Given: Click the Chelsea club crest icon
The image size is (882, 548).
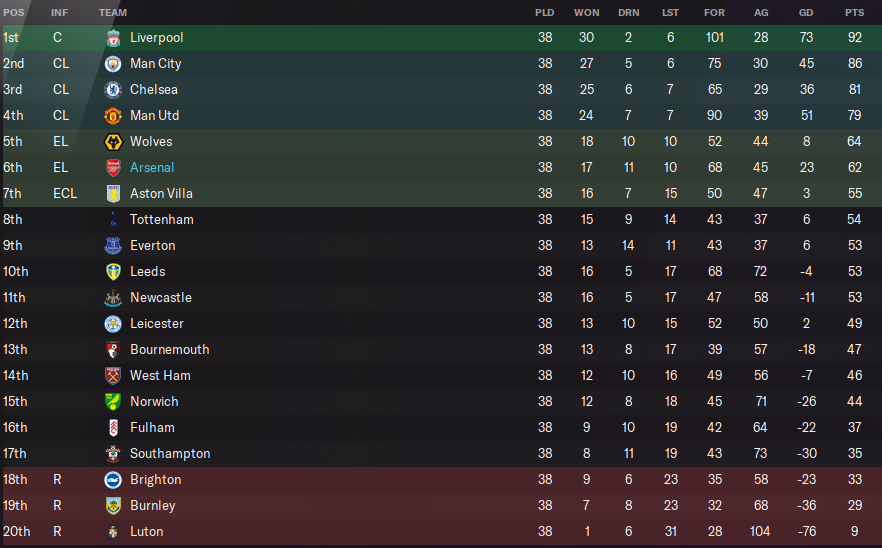Looking at the screenshot, I should pyautogui.click(x=113, y=89).
